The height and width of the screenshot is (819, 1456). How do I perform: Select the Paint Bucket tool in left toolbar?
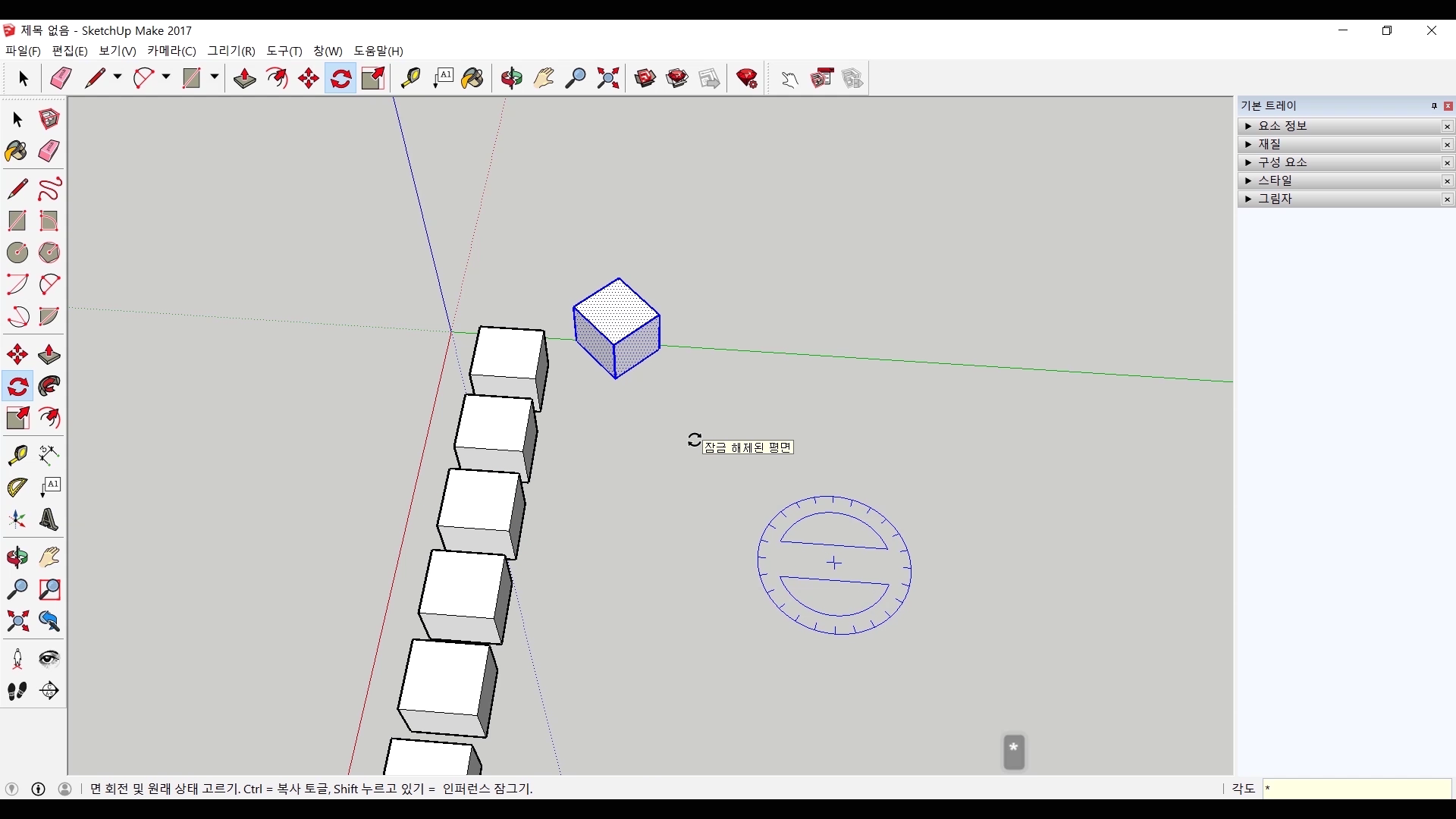(x=16, y=152)
